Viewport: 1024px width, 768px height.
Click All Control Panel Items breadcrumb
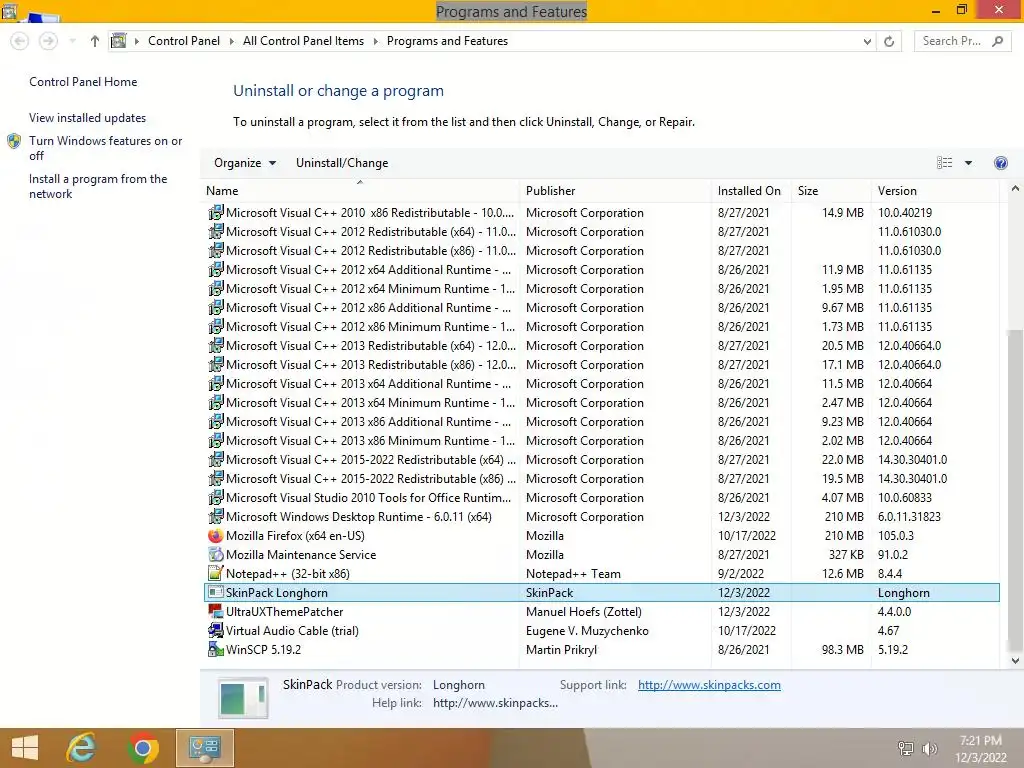click(x=303, y=41)
